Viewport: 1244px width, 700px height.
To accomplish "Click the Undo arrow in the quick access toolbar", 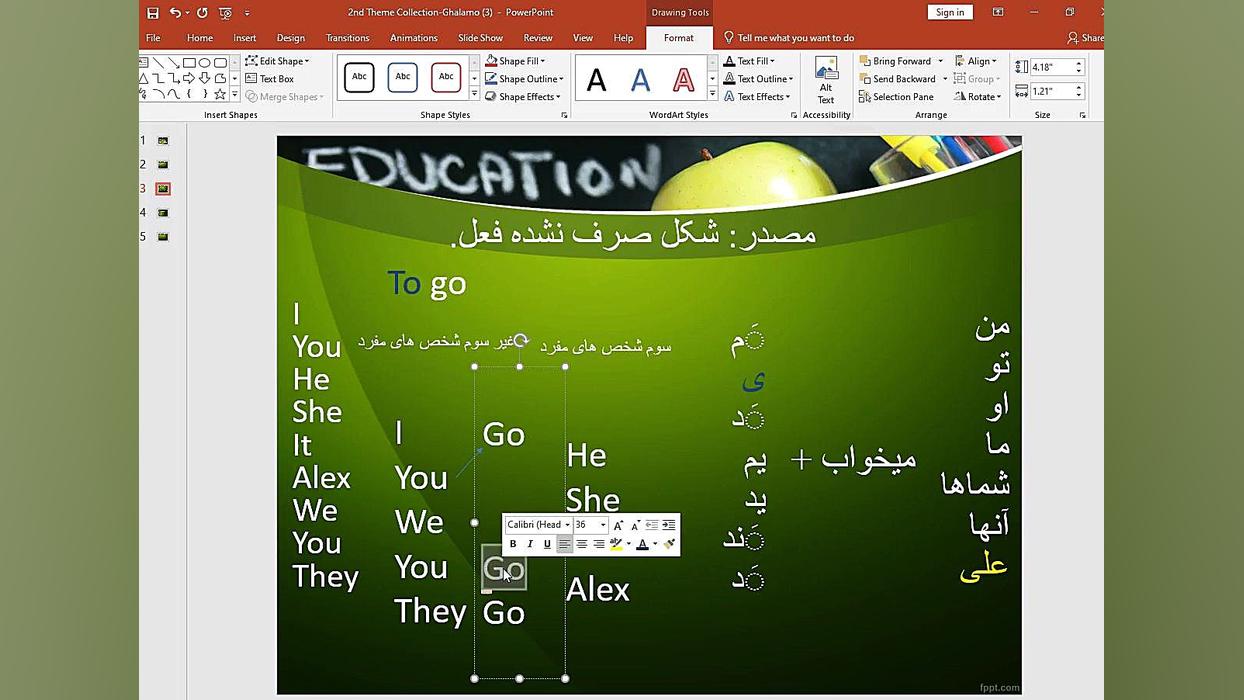I will pos(175,13).
